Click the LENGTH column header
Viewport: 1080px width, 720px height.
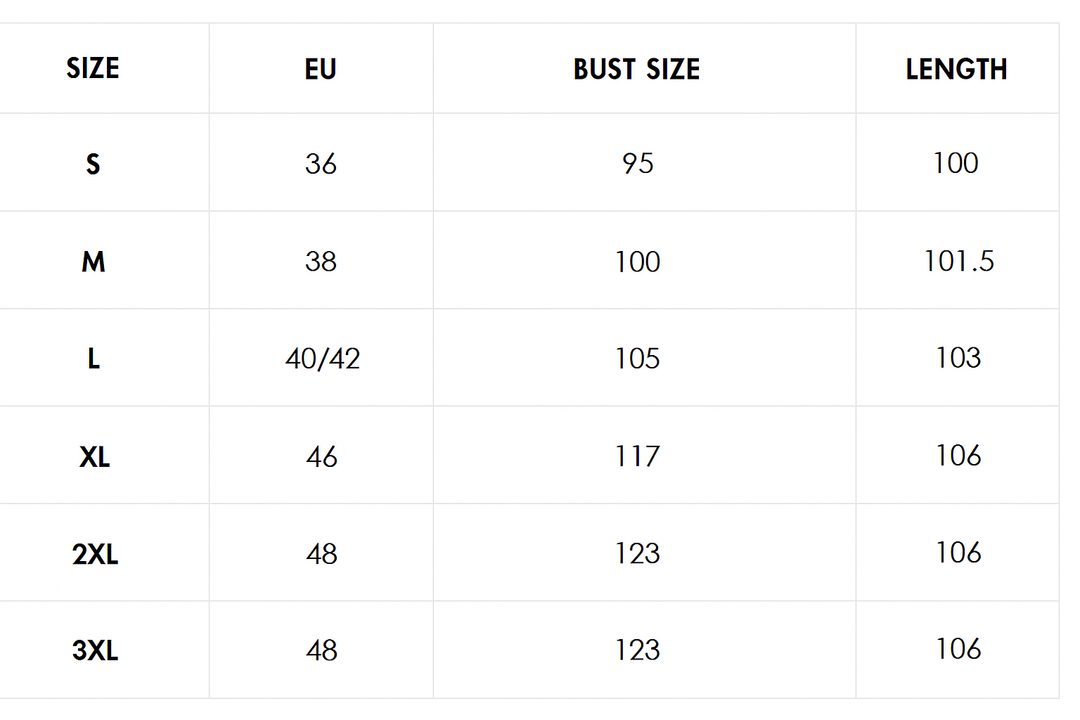956,69
